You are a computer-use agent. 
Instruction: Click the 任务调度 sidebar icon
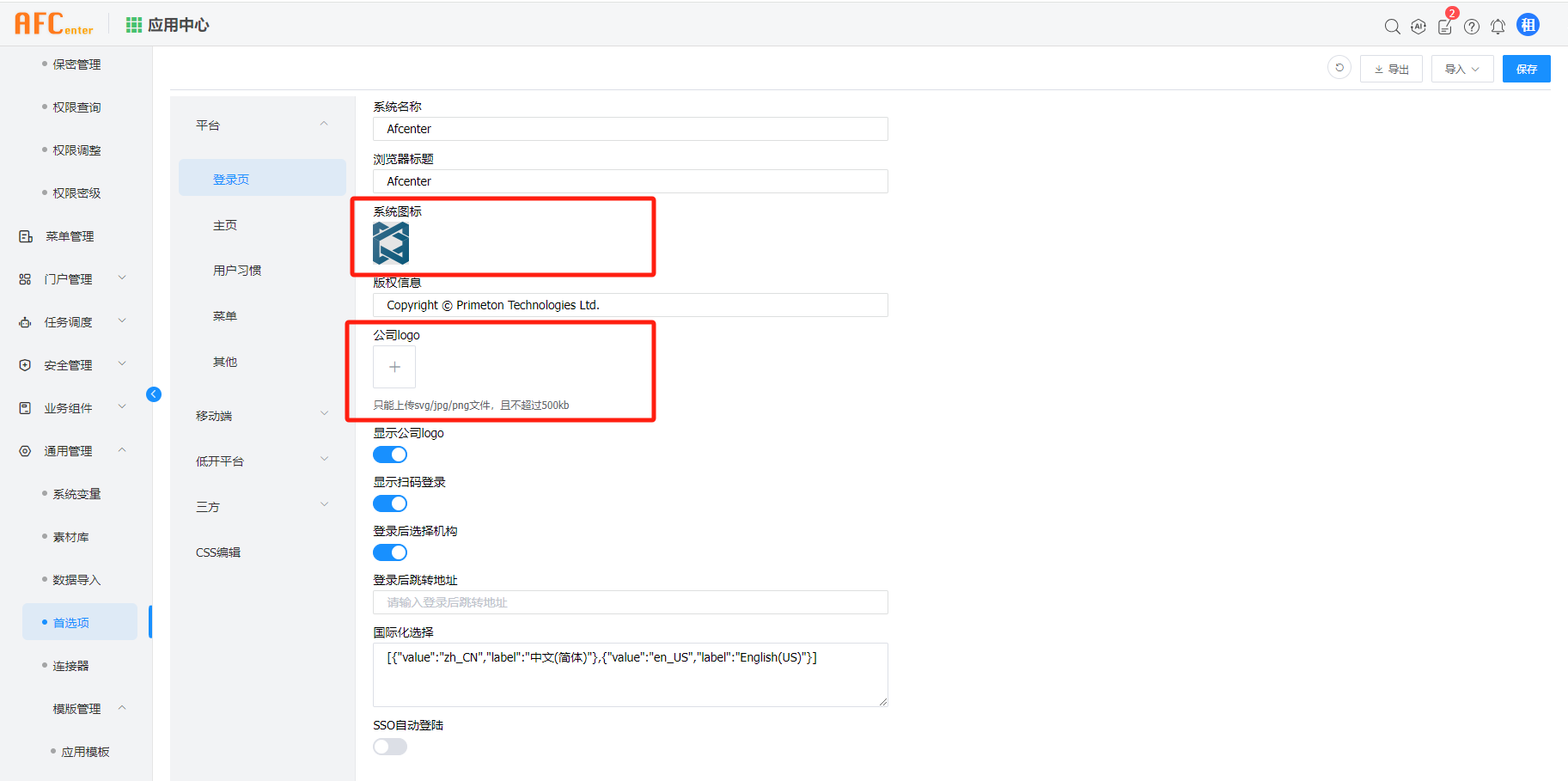click(25, 322)
